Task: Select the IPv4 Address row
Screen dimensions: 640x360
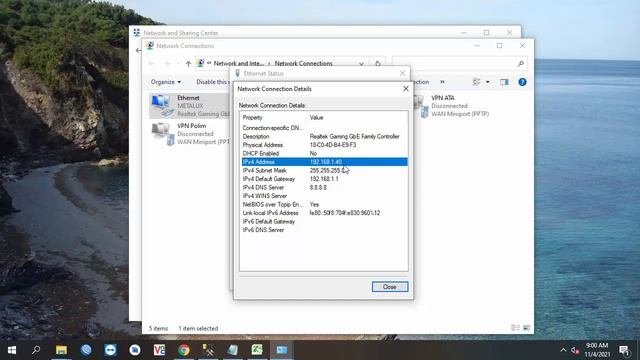Action: click(x=324, y=162)
